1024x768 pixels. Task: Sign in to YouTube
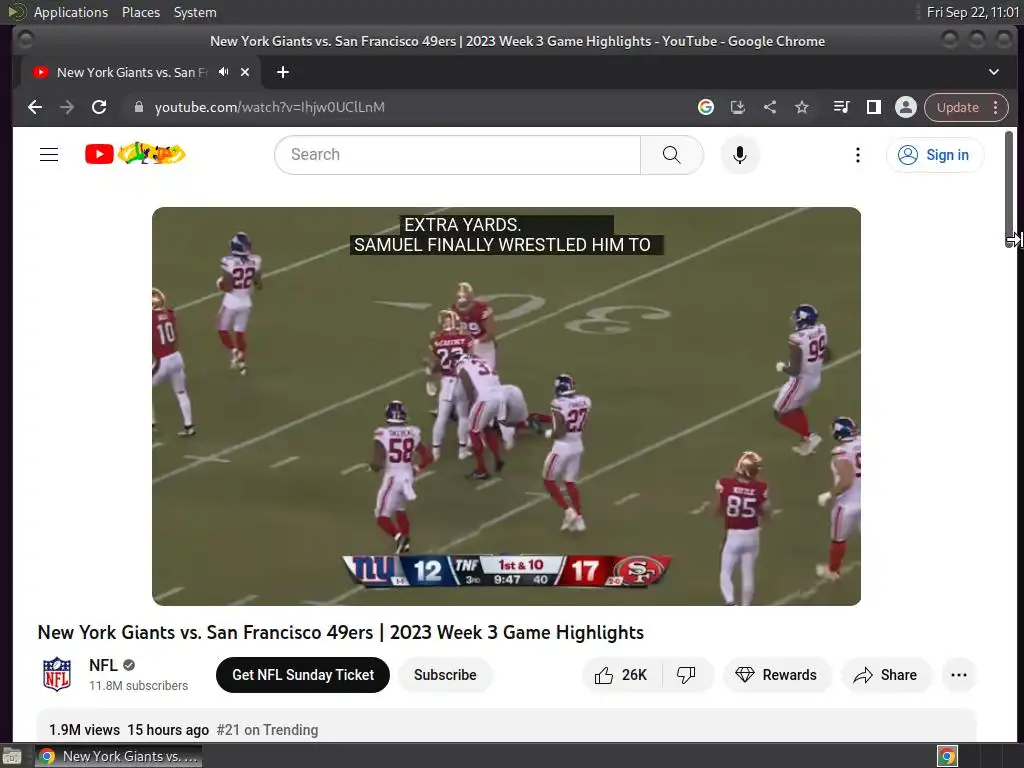coord(935,155)
